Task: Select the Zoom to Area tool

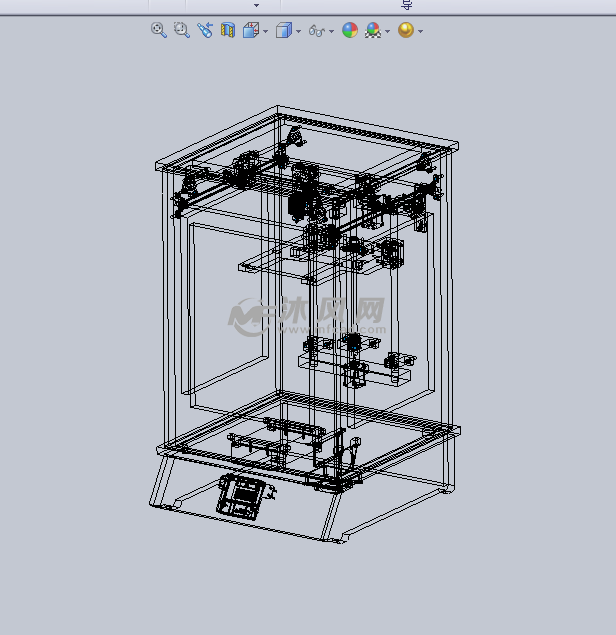Action: coord(181,31)
